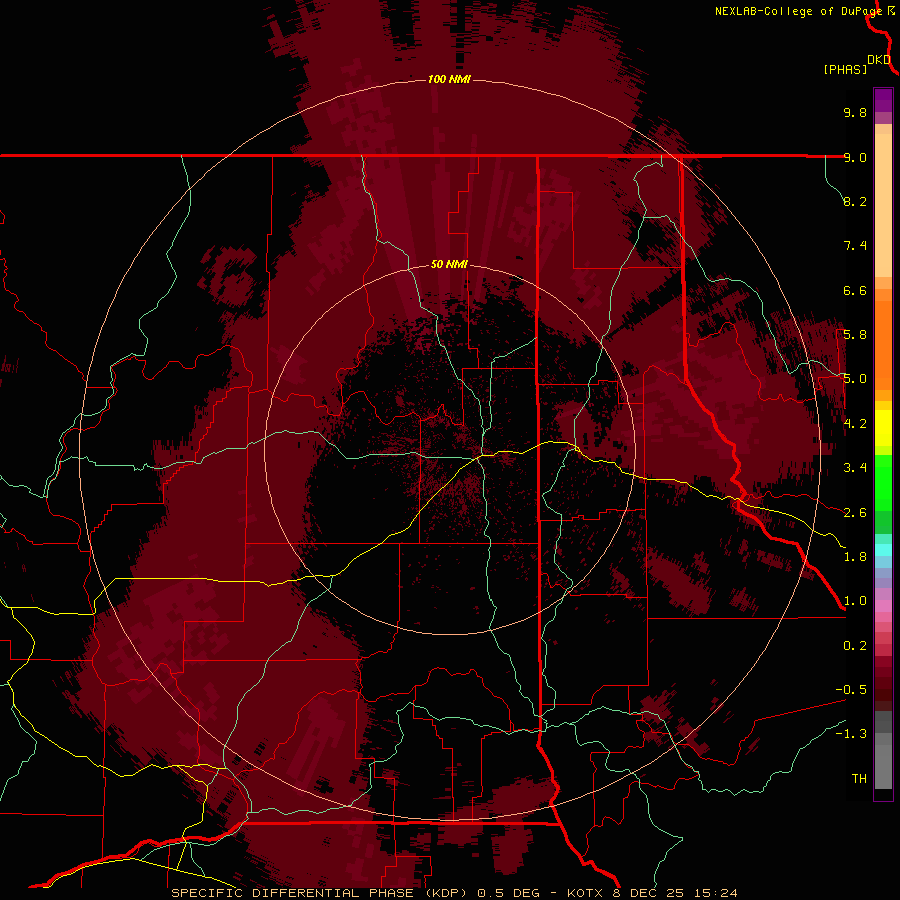Click the 8.2 scale value

click(x=855, y=201)
